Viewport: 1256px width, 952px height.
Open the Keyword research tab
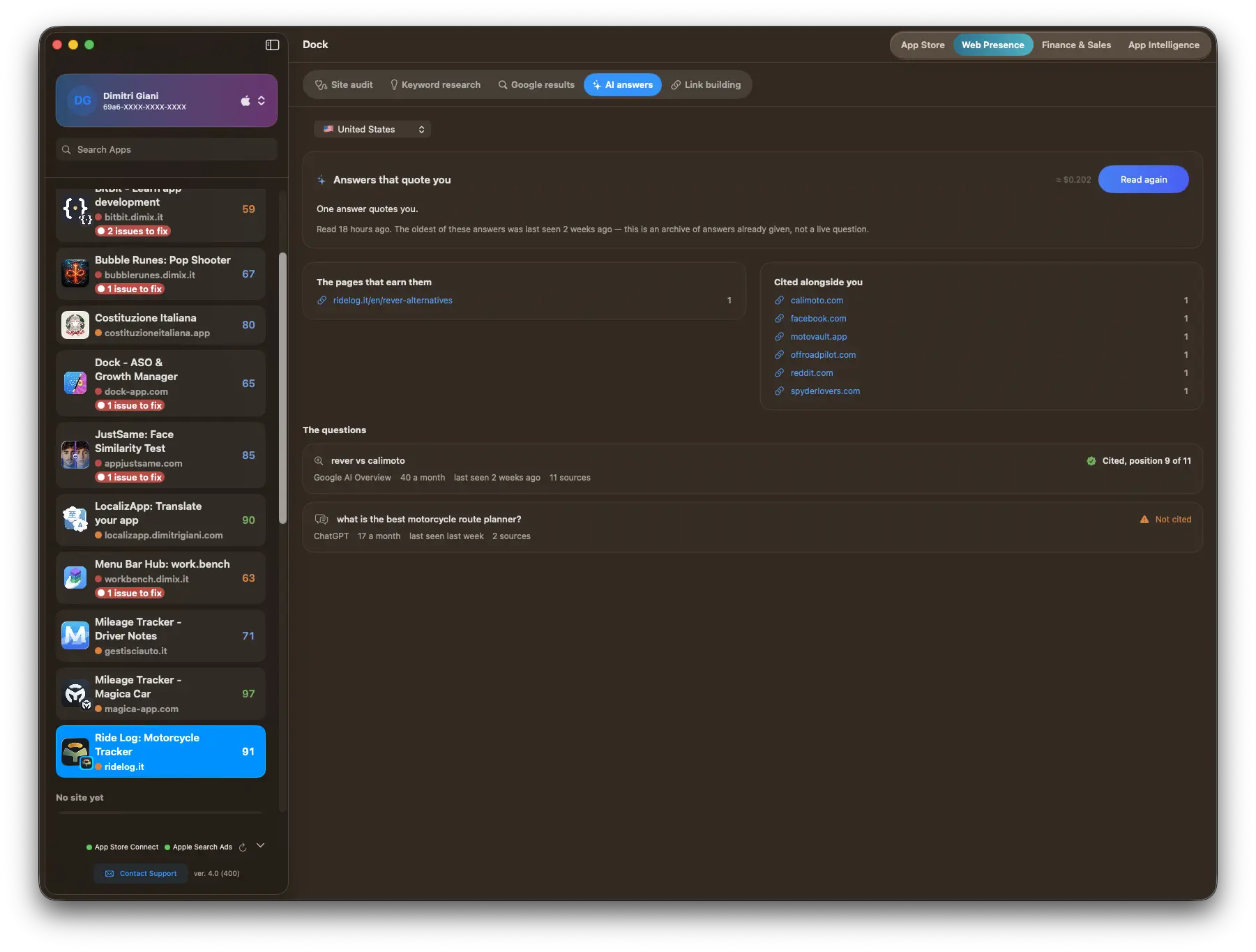[x=435, y=84]
